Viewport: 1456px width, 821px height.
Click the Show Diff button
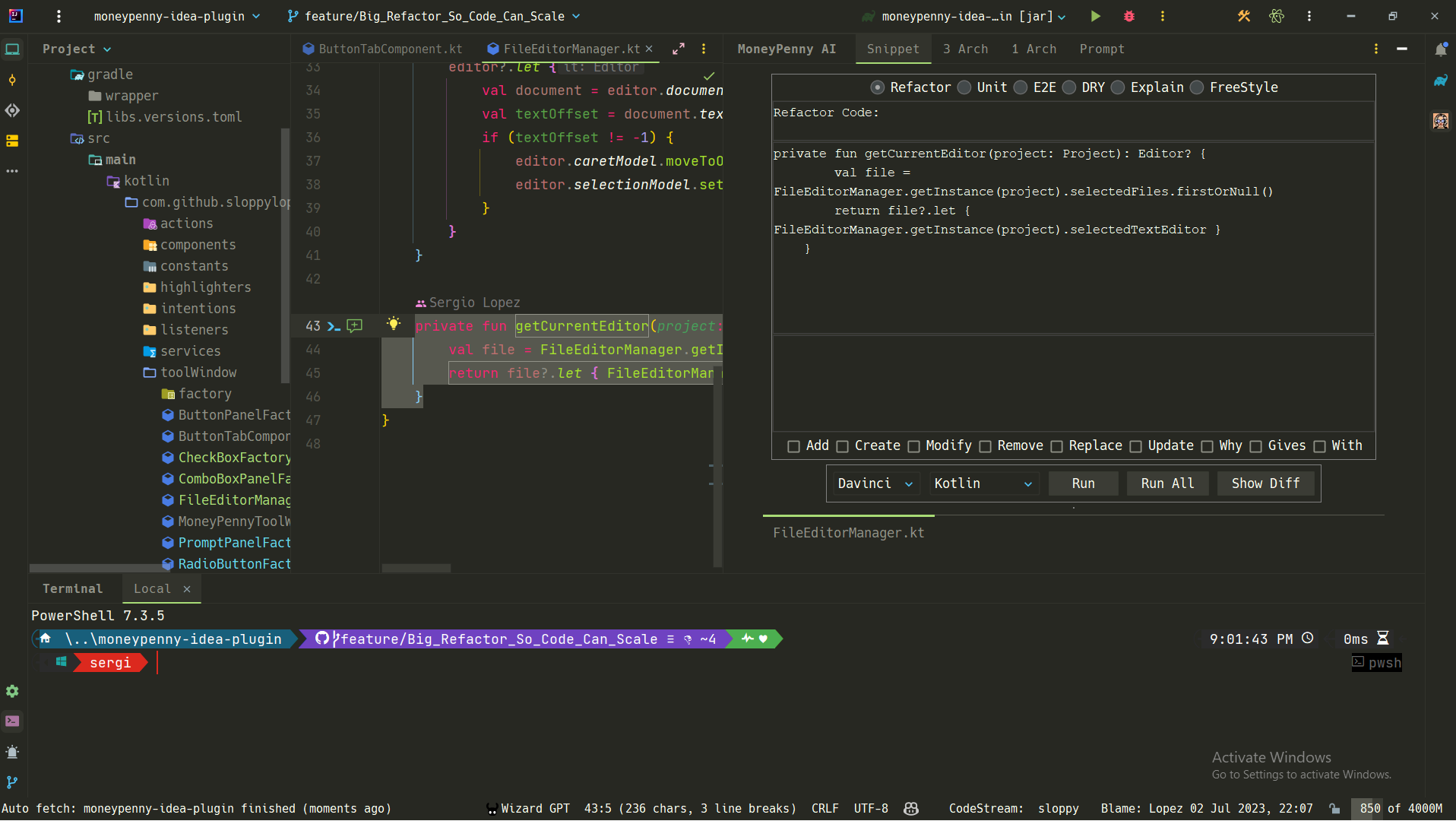[x=1265, y=483]
